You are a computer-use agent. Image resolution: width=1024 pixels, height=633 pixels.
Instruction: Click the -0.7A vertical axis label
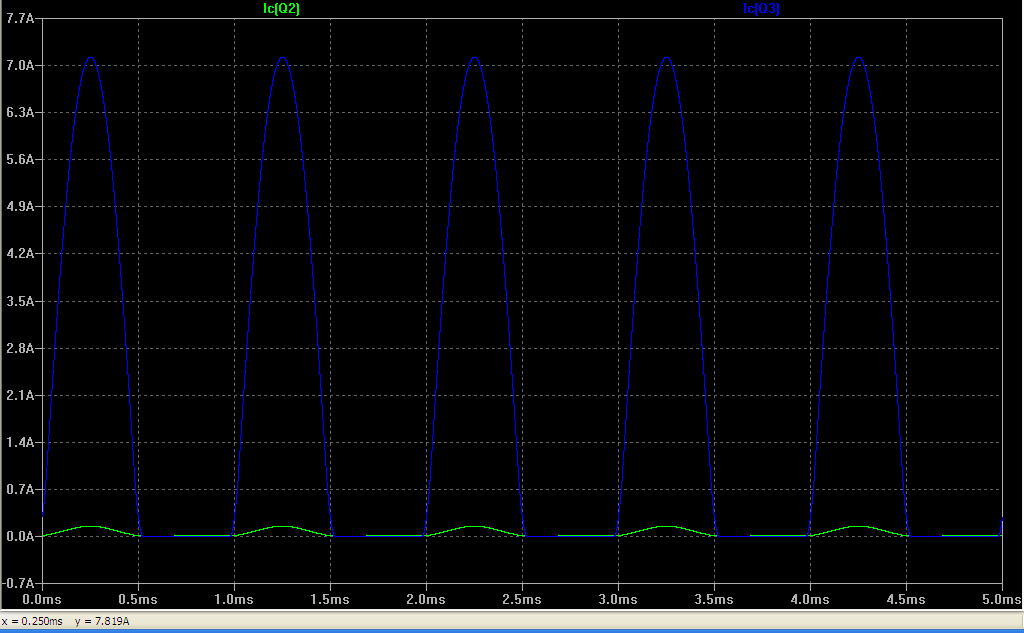(18, 583)
